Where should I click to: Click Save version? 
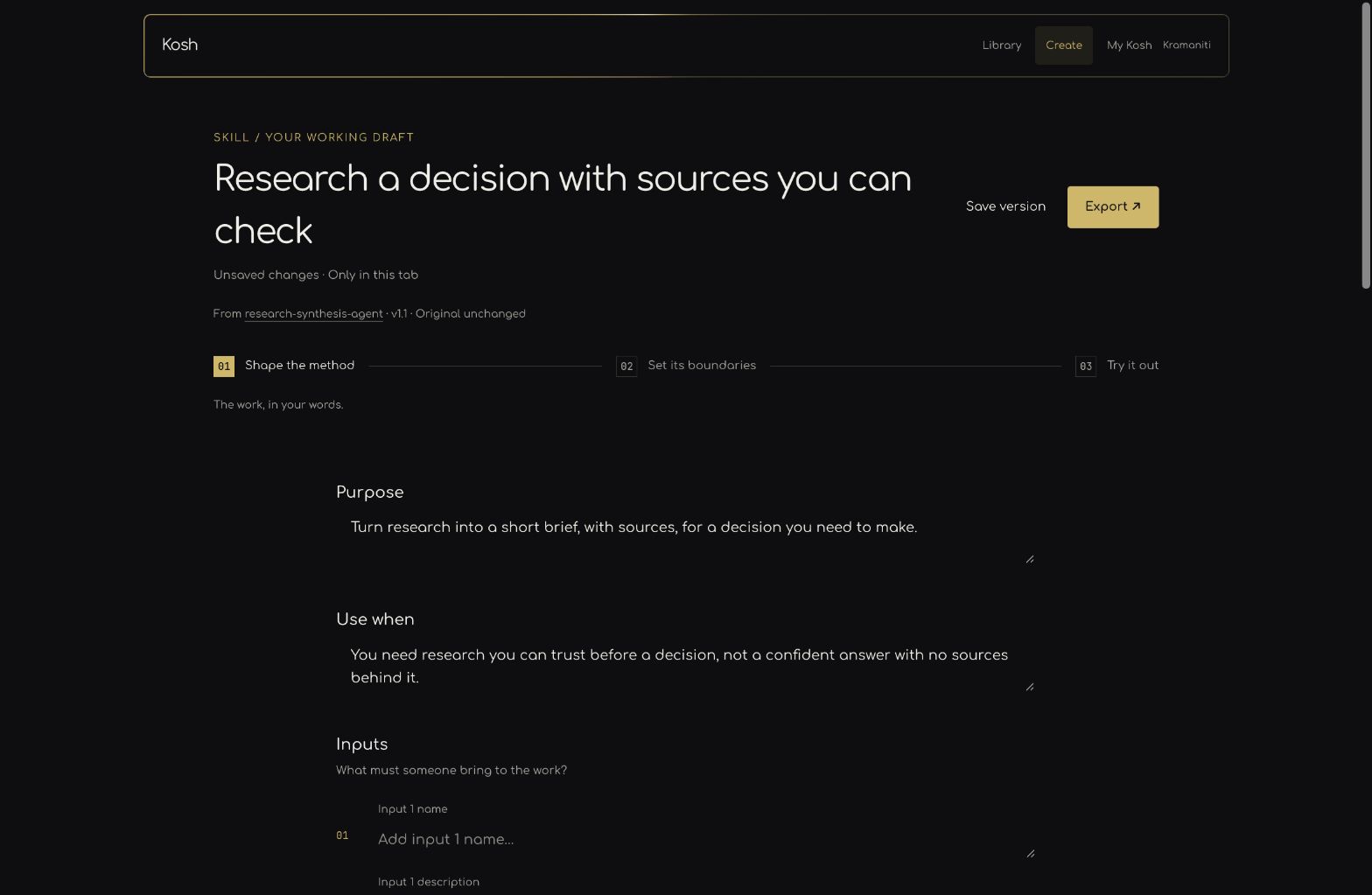[1005, 207]
